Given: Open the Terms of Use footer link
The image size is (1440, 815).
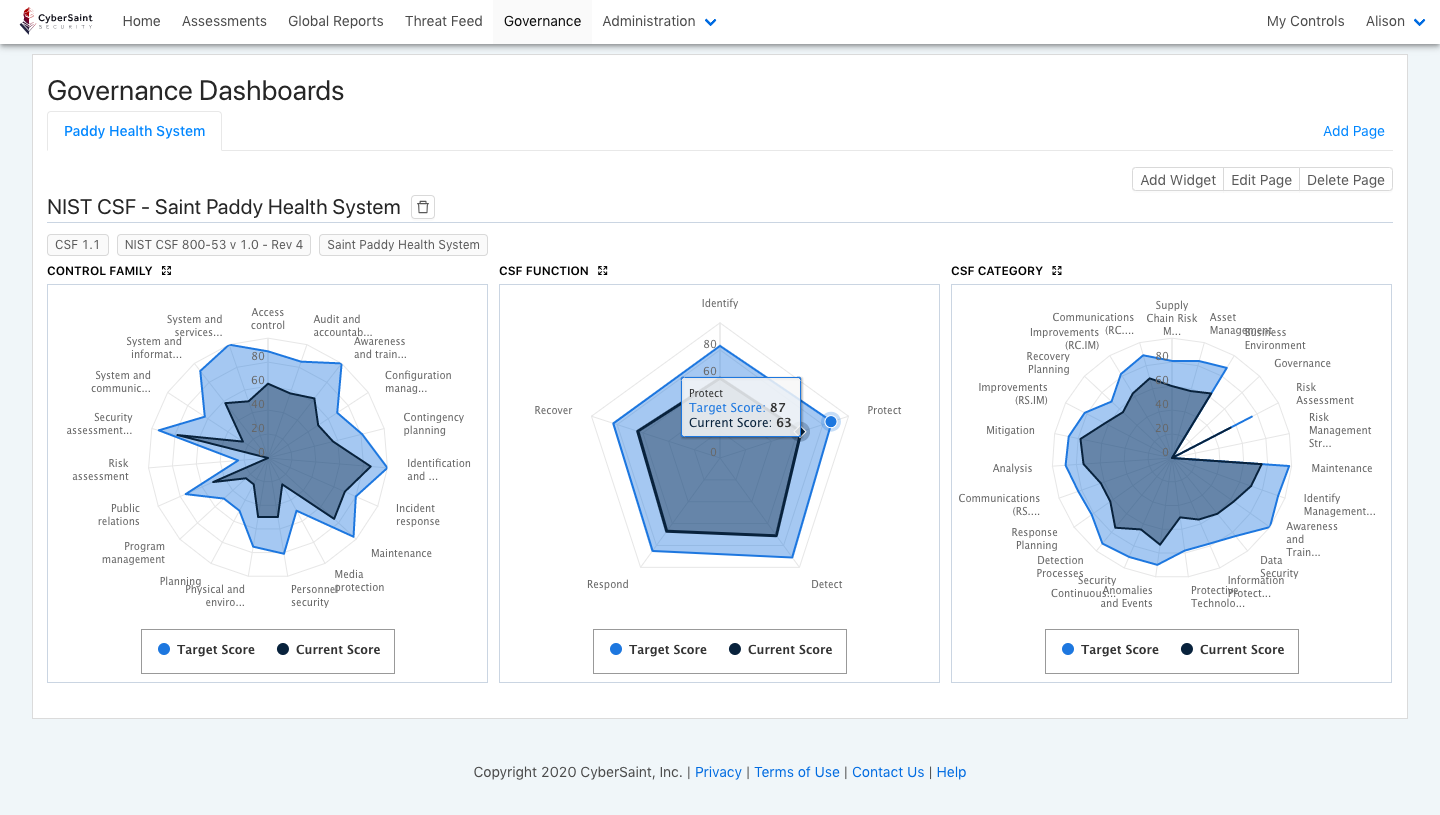Looking at the screenshot, I should click(797, 771).
